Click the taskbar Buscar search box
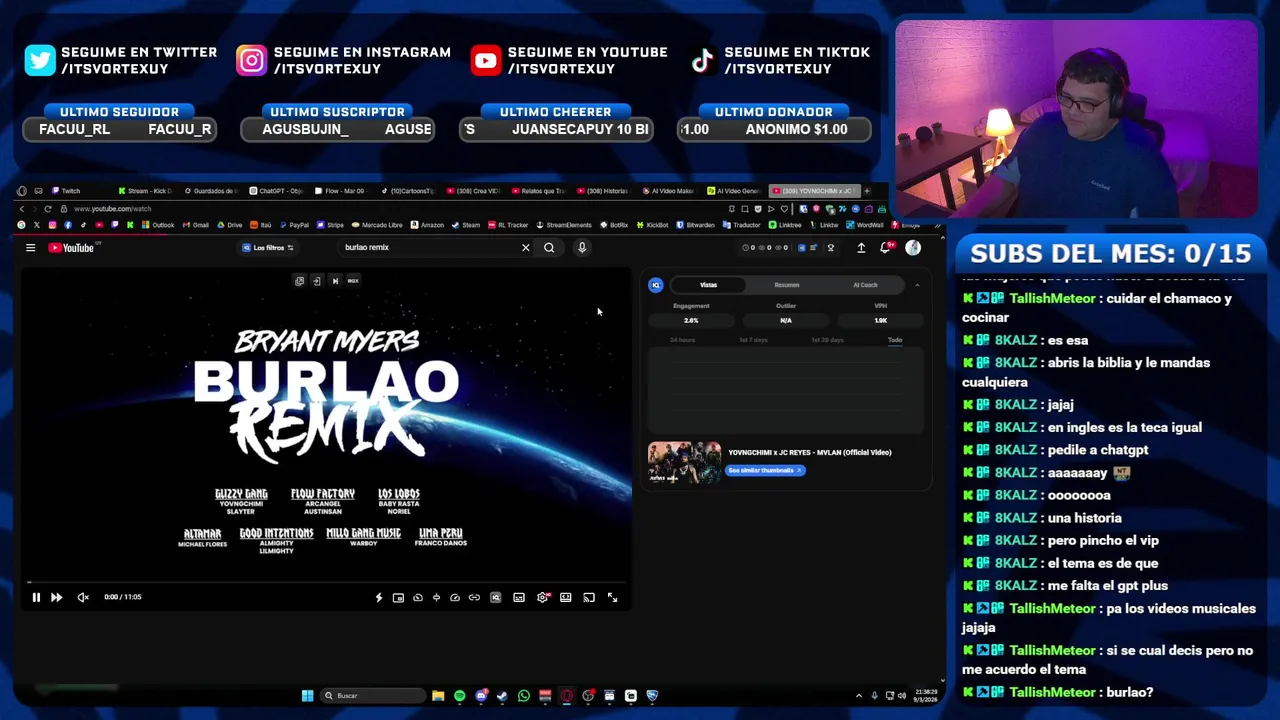This screenshot has width=1280, height=720. click(372, 696)
